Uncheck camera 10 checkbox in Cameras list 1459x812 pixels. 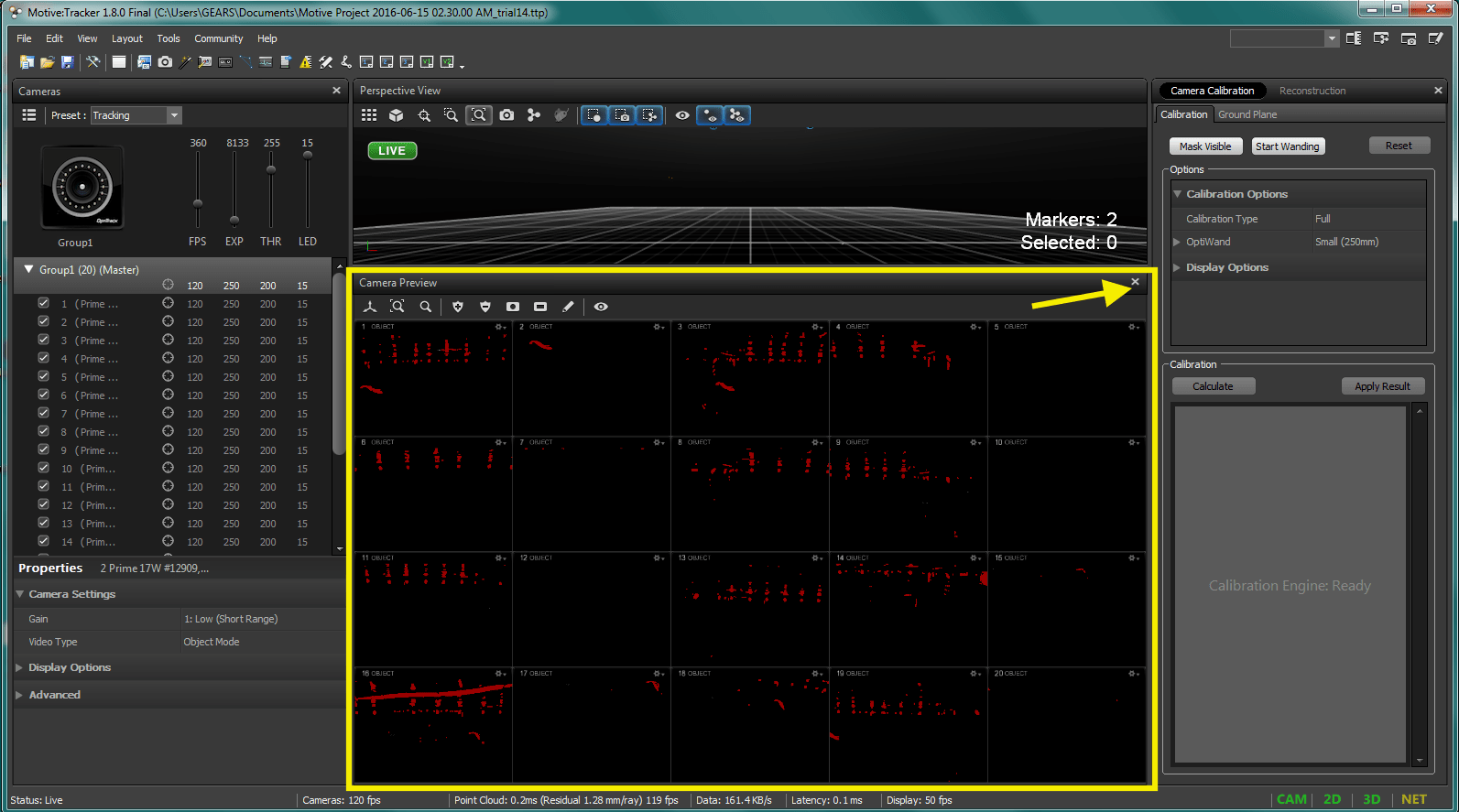coord(43,468)
